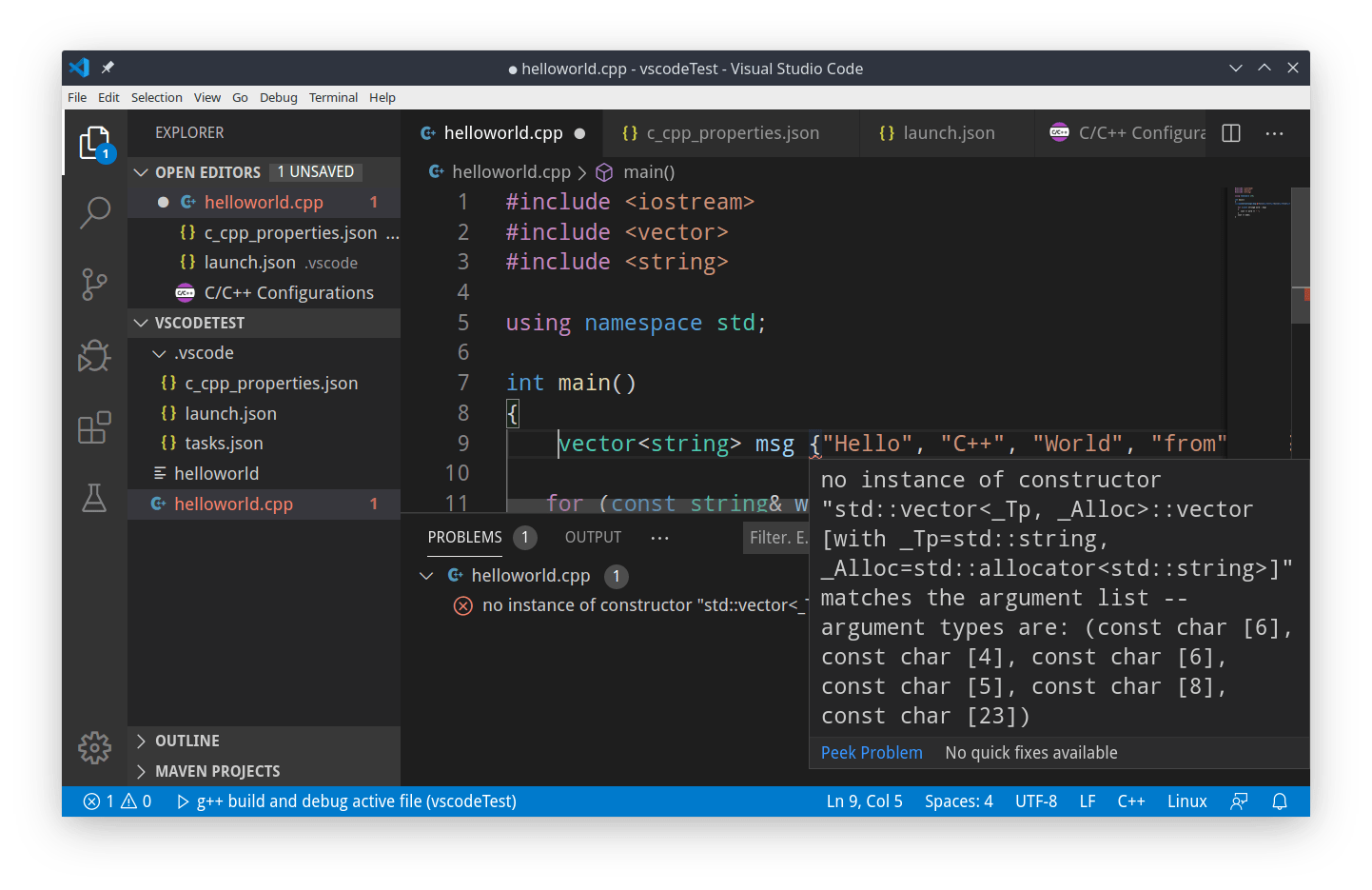The height and width of the screenshot is (890, 1372).
Task: Open the helloworld binary file in tree
Action: click(x=265, y=474)
